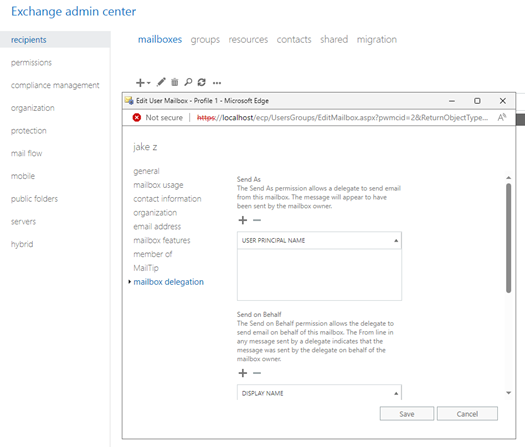The width and height of the screenshot is (526, 448).
Task: Sort by Display Name column arrow
Action: click(396, 393)
